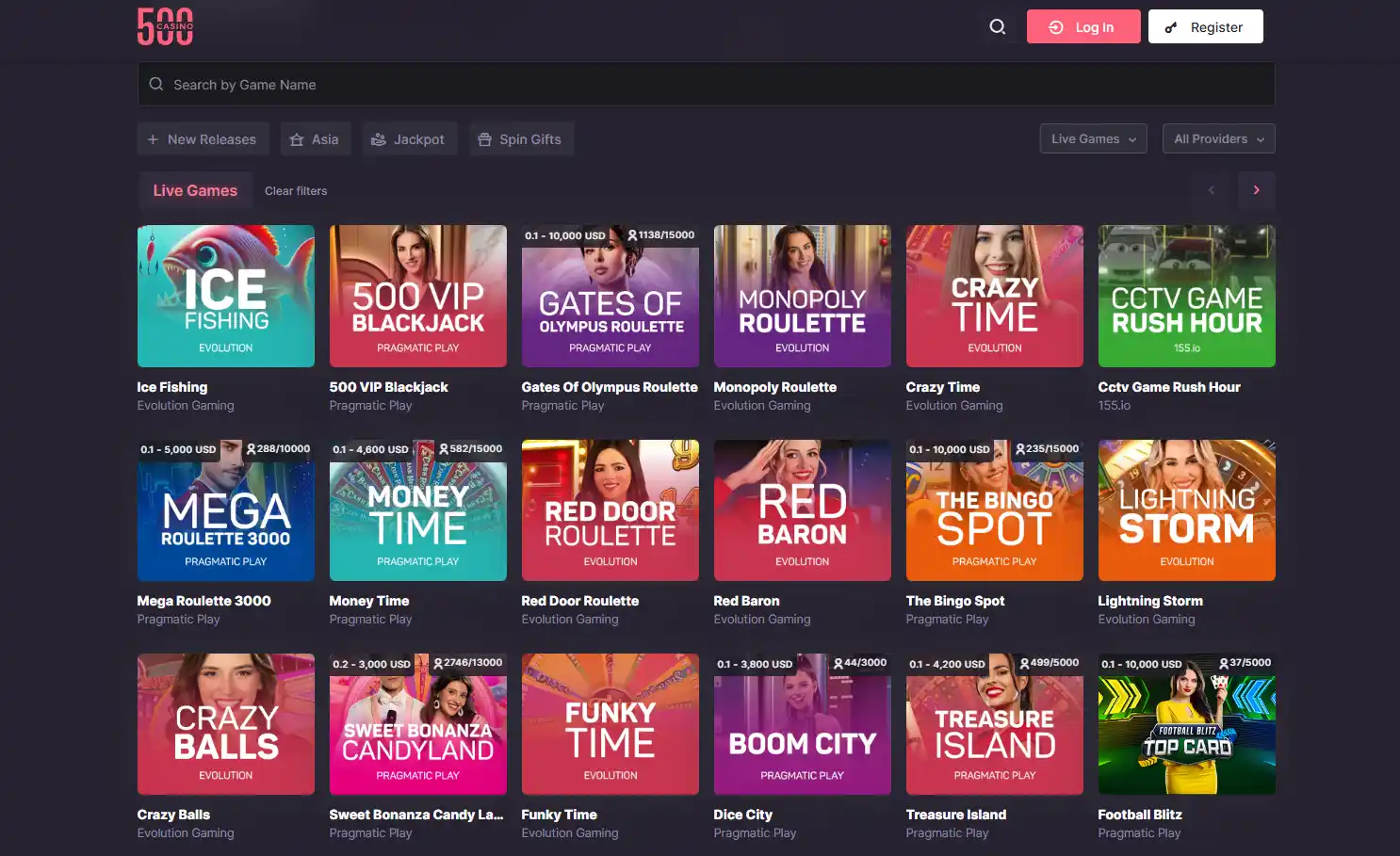The image size is (1400, 856).
Task: Click the Register button
Action: (x=1205, y=27)
